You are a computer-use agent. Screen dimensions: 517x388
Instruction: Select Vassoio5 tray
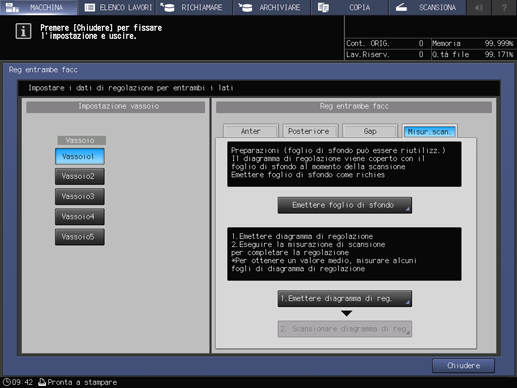click(x=80, y=237)
